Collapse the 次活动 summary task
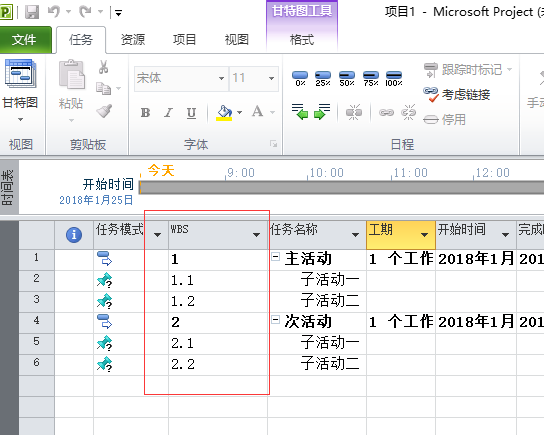This screenshot has height=435, width=544. [275, 320]
